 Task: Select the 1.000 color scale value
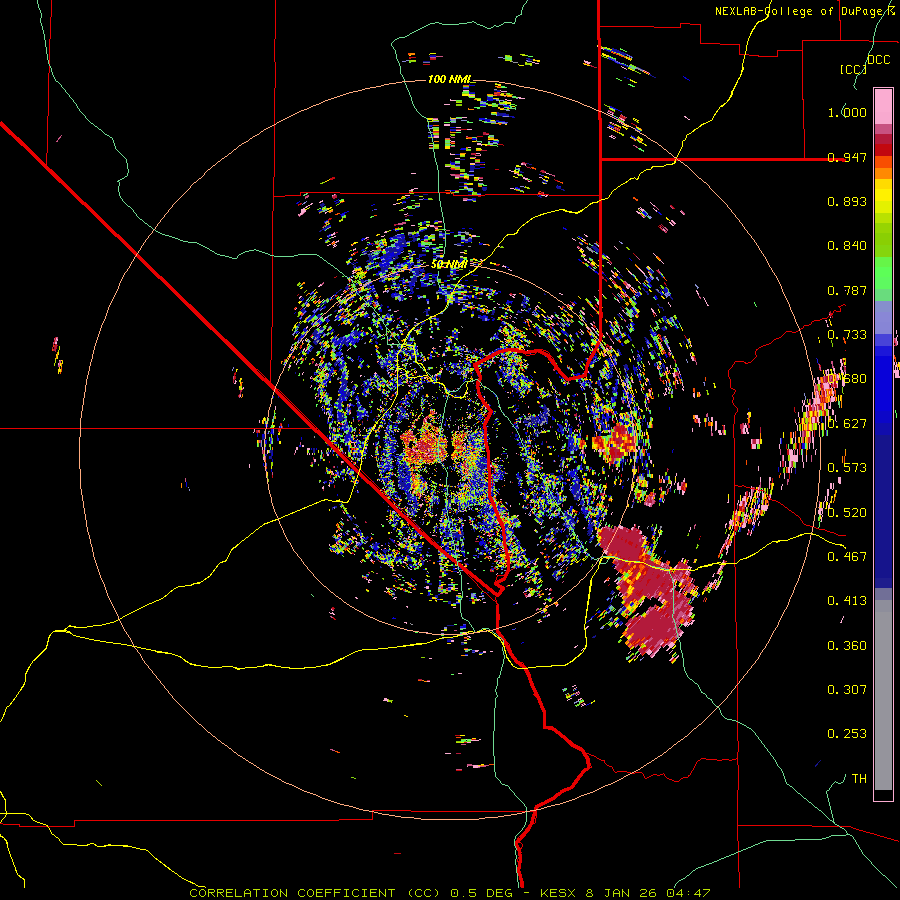[x=847, y=112]
